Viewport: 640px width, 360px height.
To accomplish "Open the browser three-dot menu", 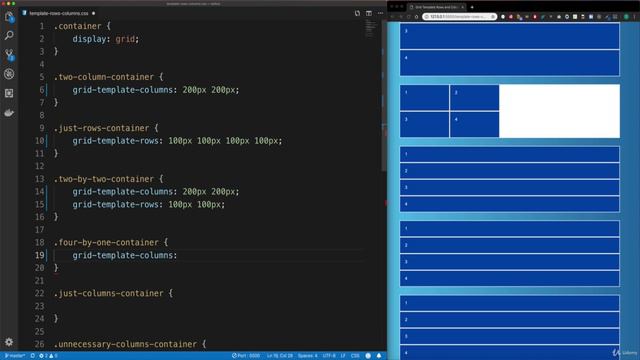I will click(635, 17).
